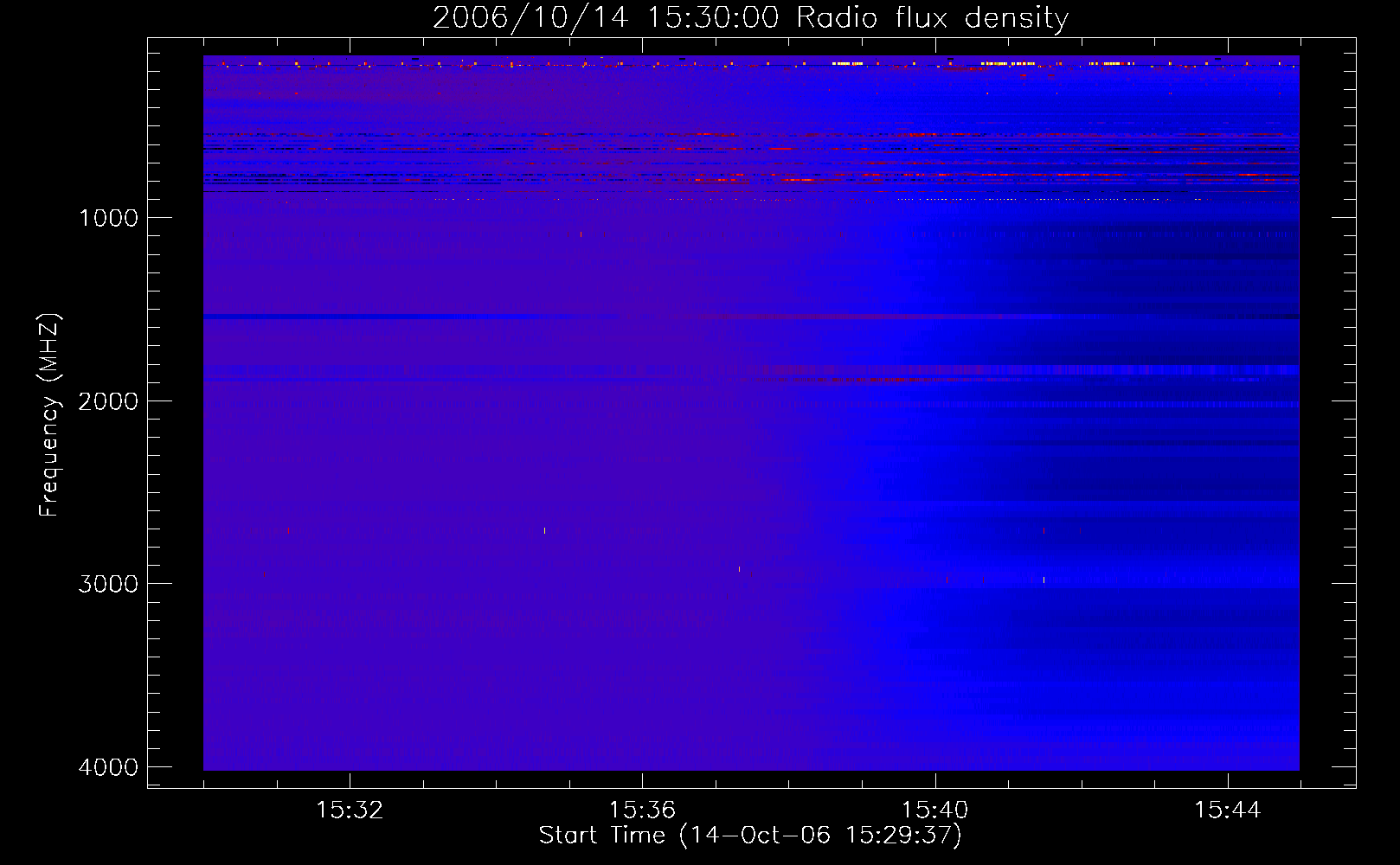This screenshot has width=1400, height=865.
Task: Click the "Start Time (14-Oct-06 15:29:37)" x-axis label
Action: 750,836
